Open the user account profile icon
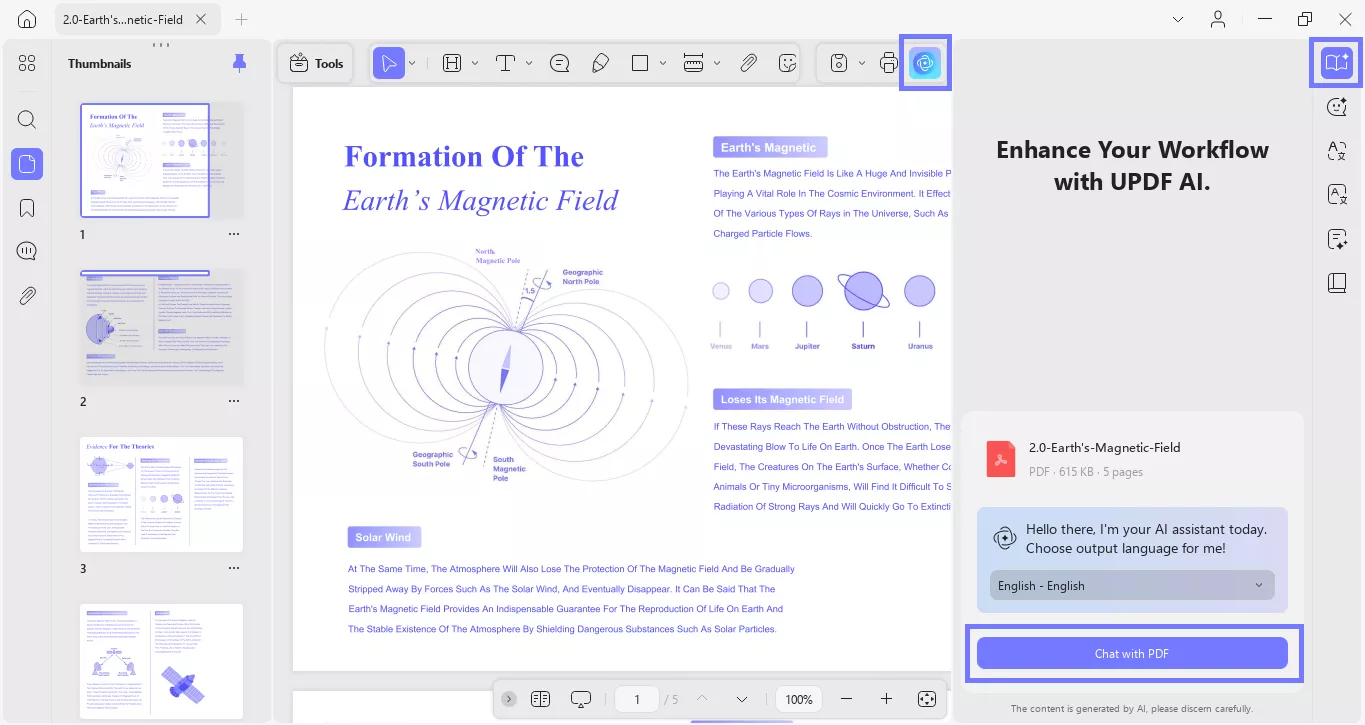 (x=1218, y=19)
